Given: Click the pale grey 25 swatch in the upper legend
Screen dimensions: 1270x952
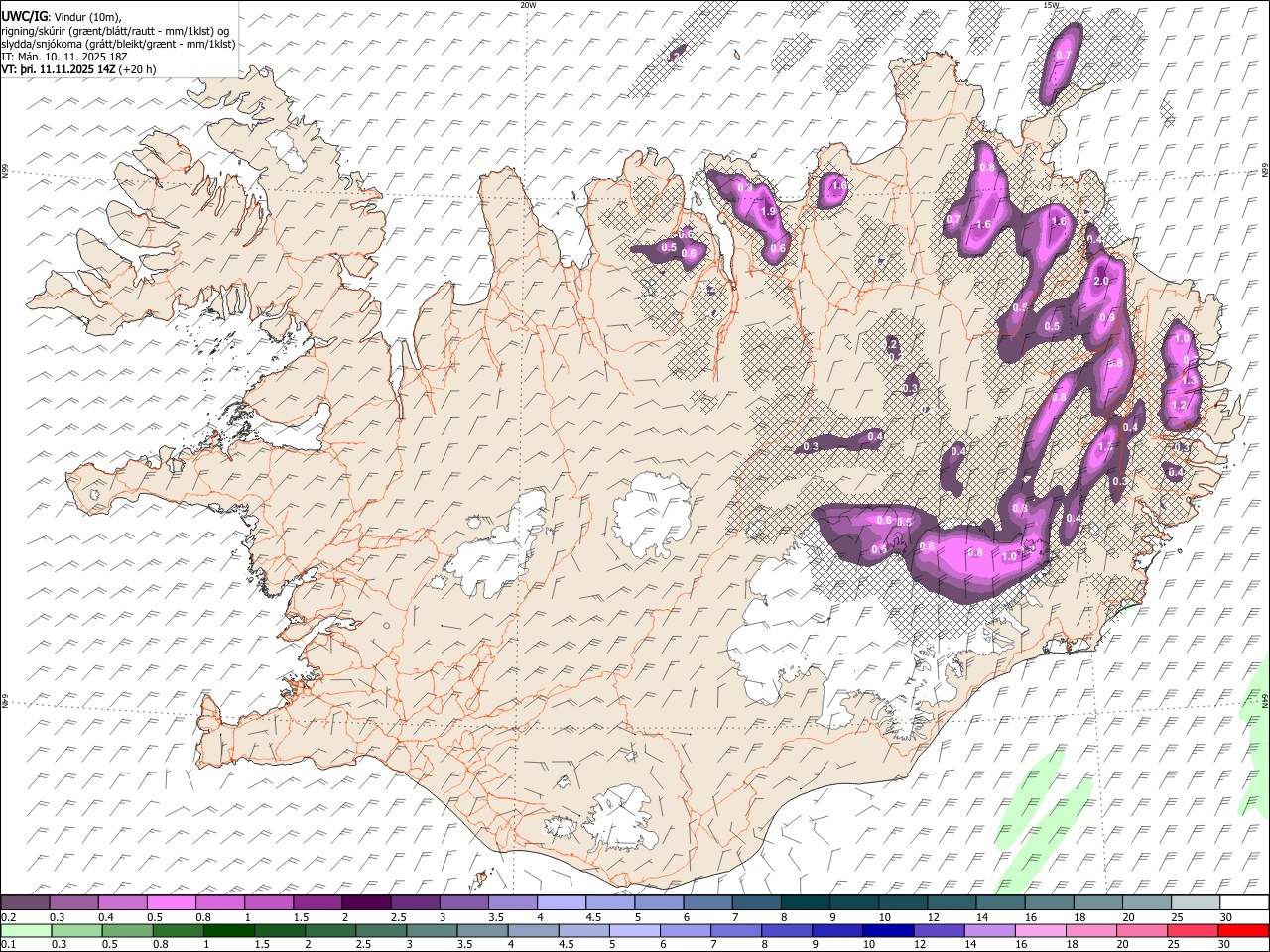Looking at the screenshot, I should 1196,903.
